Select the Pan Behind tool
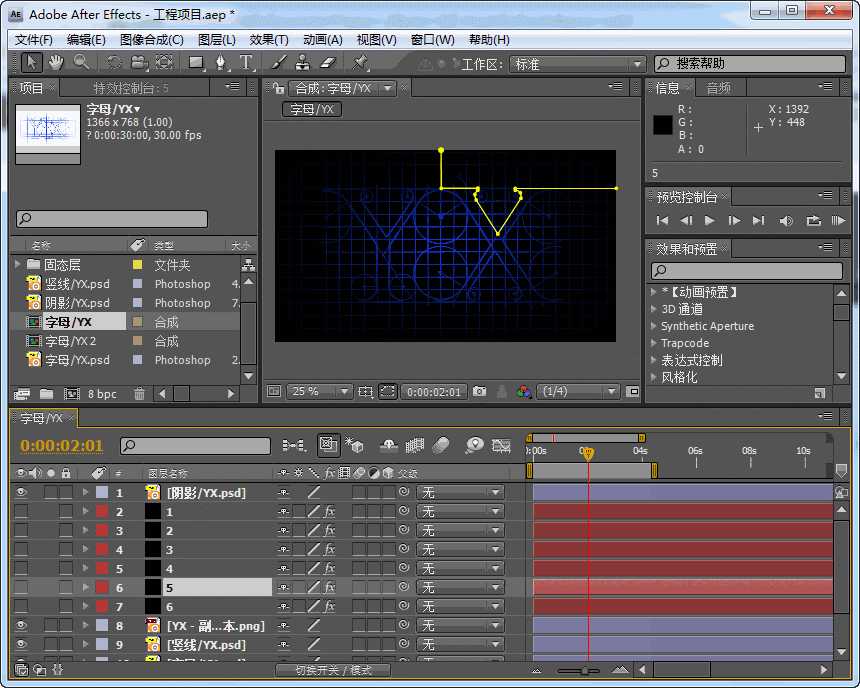 click(x=165, y=63)
